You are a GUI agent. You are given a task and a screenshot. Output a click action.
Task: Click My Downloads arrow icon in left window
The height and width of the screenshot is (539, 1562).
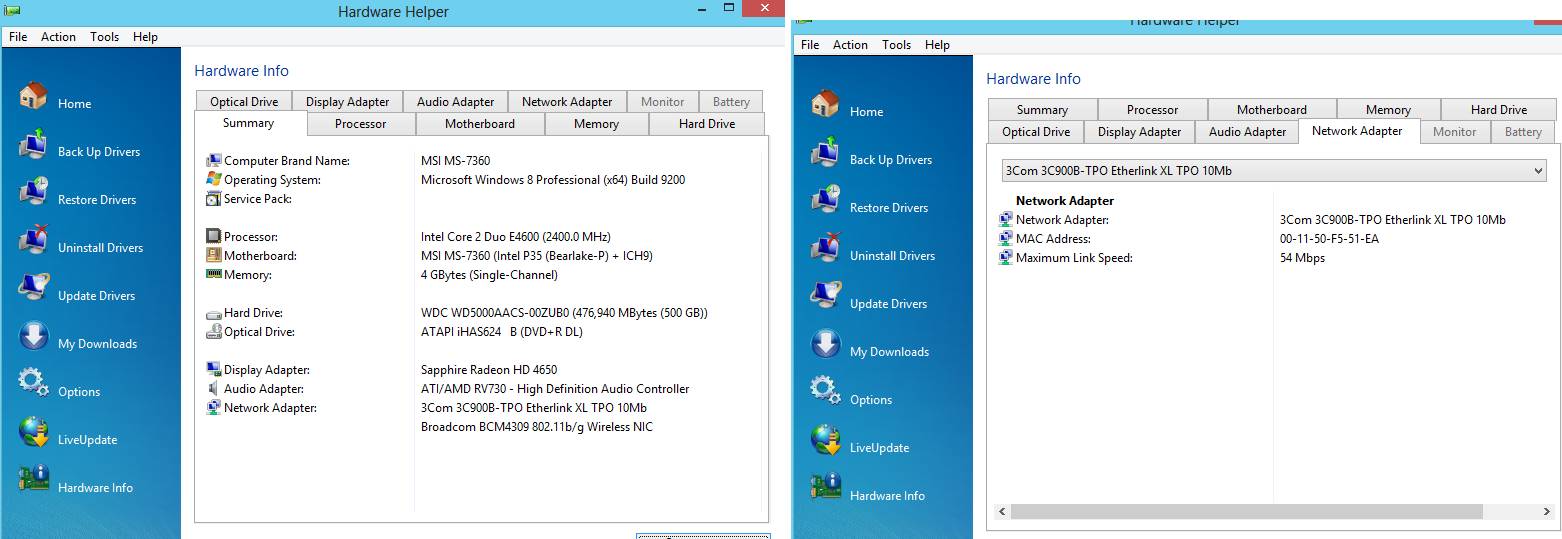pos(33,337)
